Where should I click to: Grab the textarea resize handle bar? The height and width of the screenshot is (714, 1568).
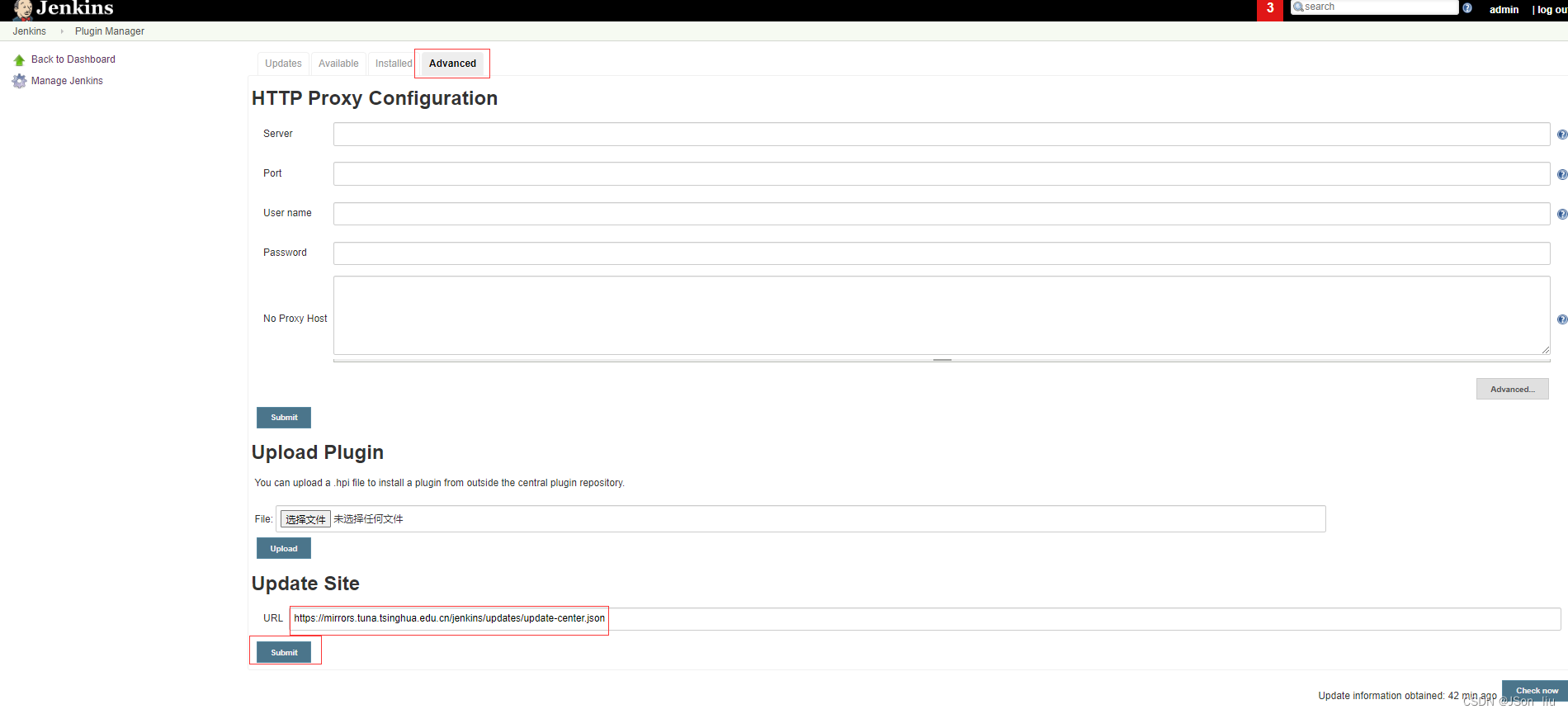pyautogui.click(x=942, y=360)
